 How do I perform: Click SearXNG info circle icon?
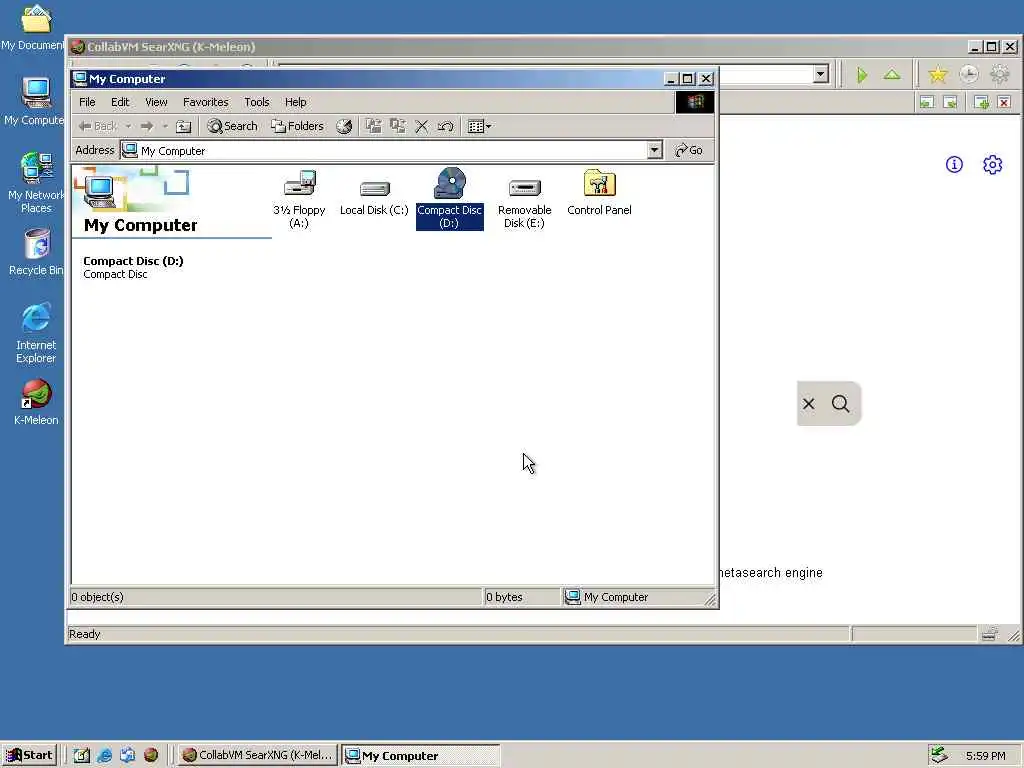tap(954, 165)
